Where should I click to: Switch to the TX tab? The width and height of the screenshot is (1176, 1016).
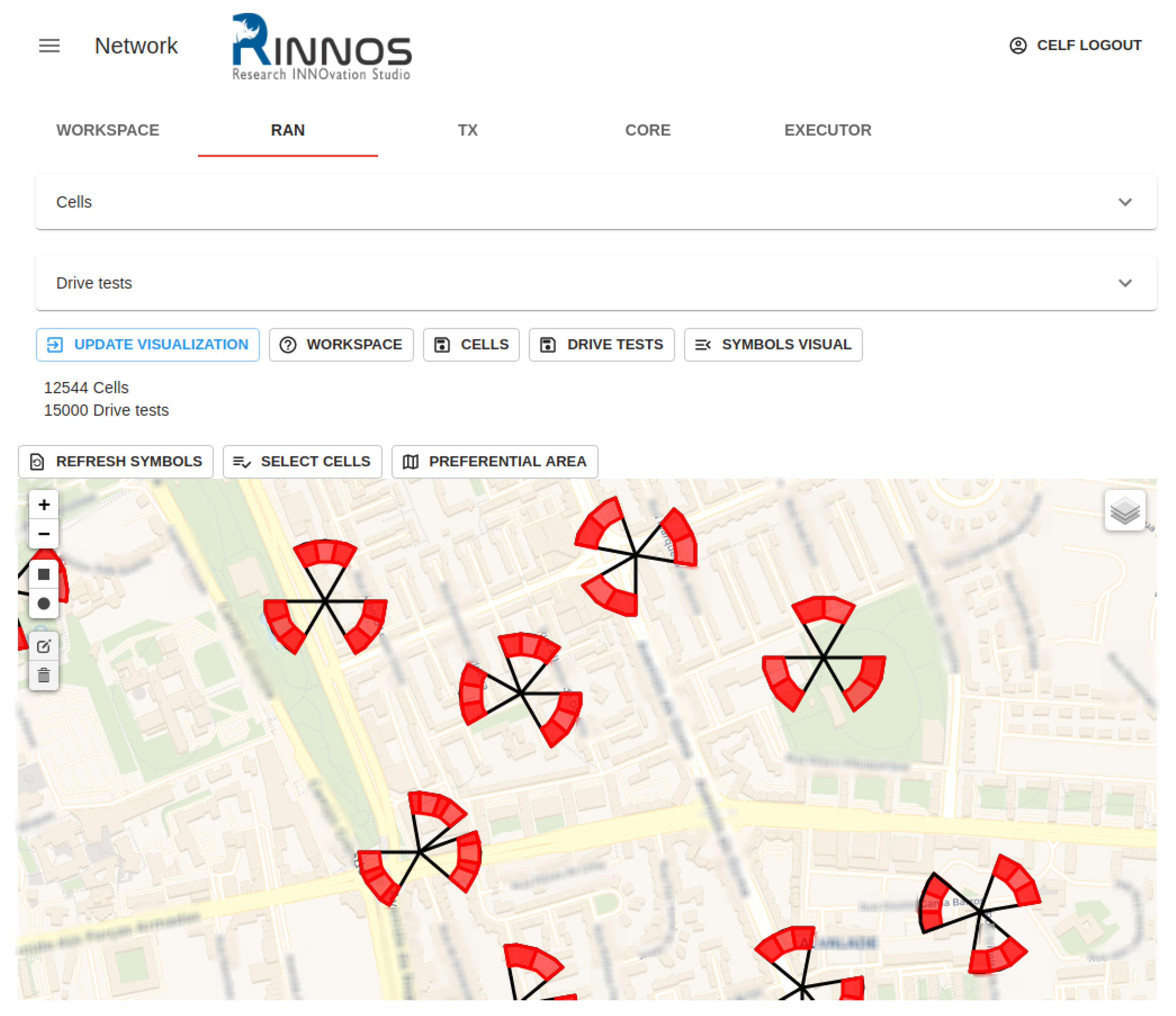(467, 130)
